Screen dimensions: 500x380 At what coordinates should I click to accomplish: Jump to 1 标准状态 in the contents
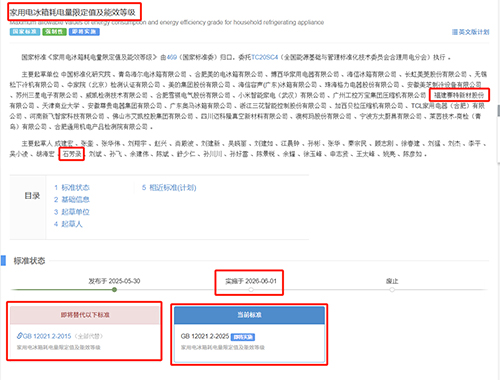click(72, 188)
